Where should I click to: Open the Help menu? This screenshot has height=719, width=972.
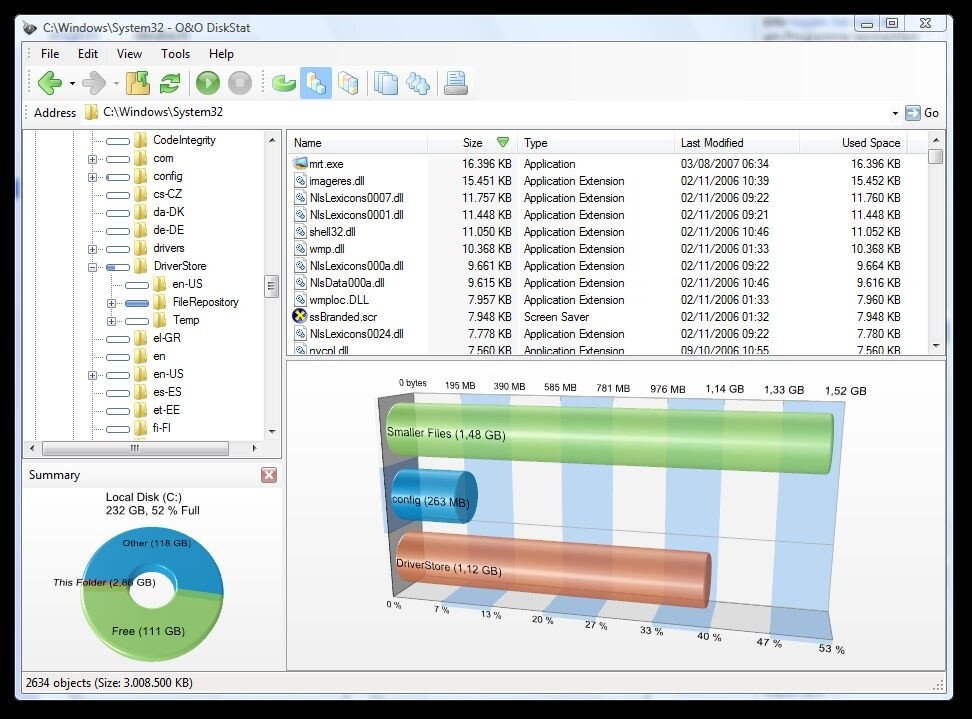[x=221, y=54]
